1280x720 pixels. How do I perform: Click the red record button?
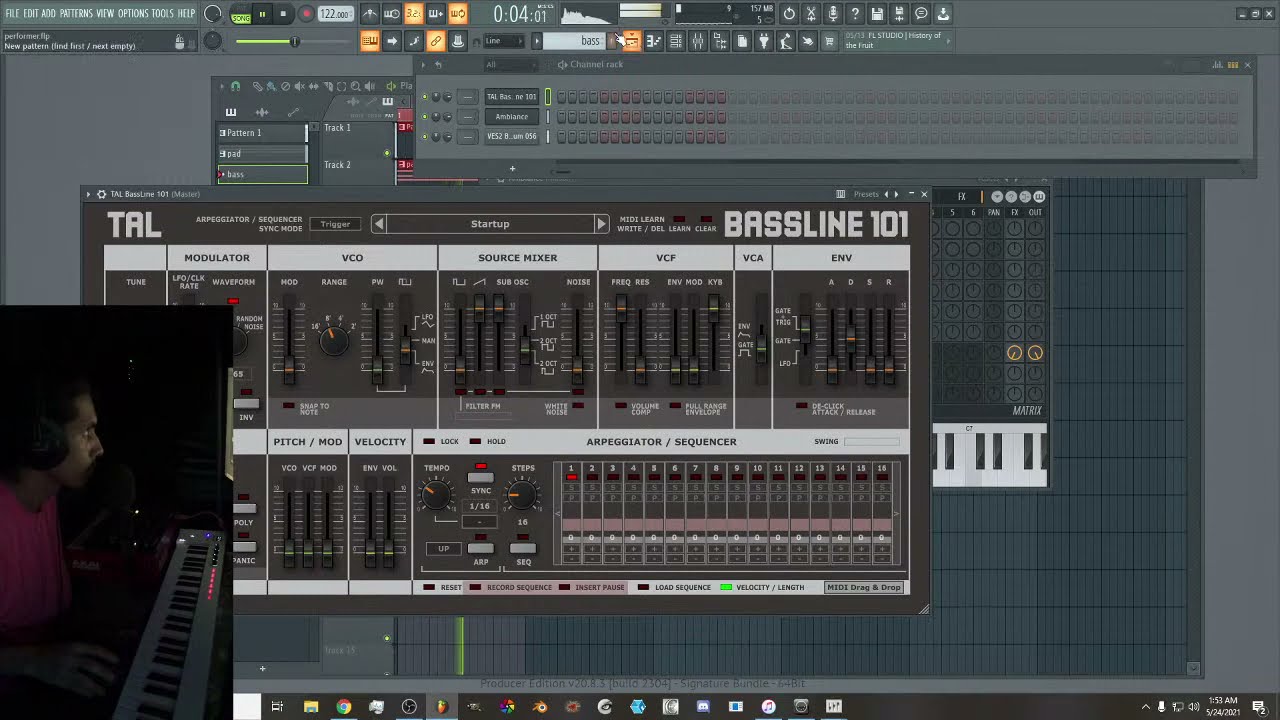pyautogui.click(x=306, y=15)
